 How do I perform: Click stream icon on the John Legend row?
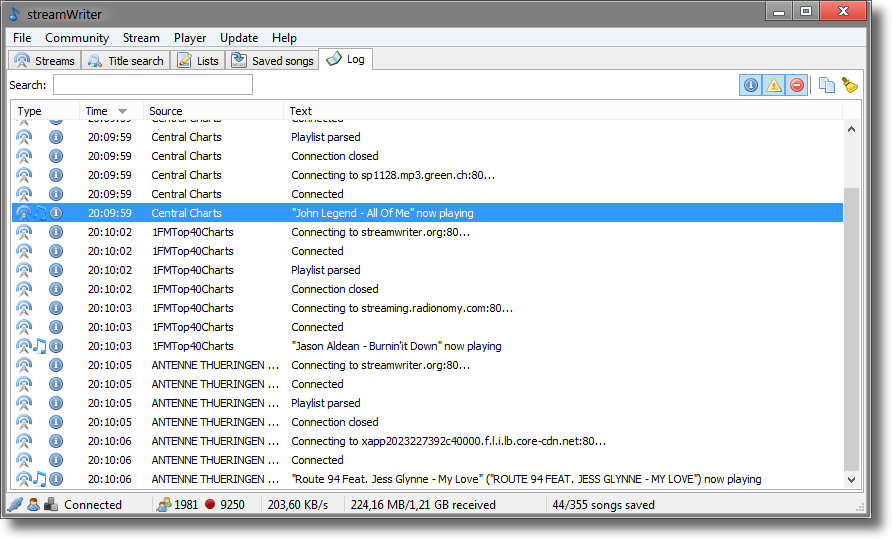tap(24, 213)
